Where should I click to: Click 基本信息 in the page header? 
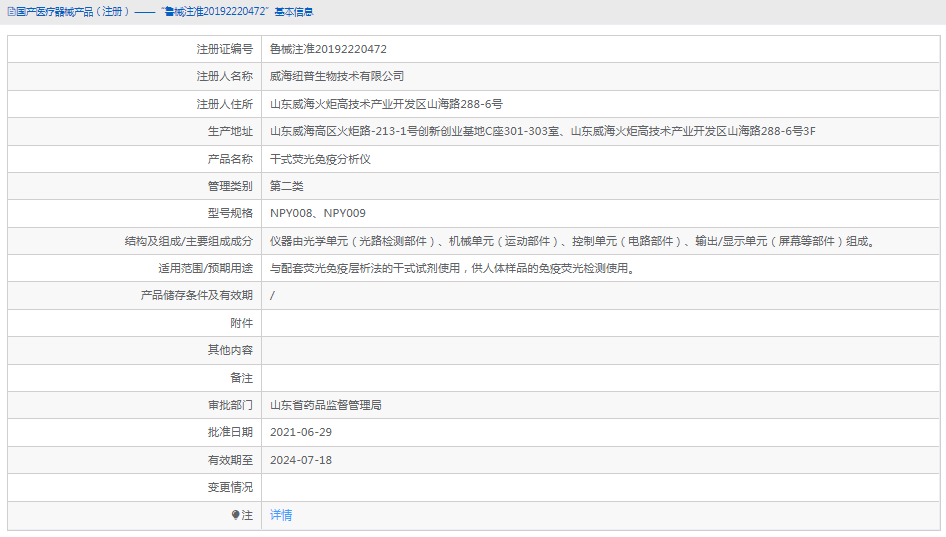click(x=293, y=12)
